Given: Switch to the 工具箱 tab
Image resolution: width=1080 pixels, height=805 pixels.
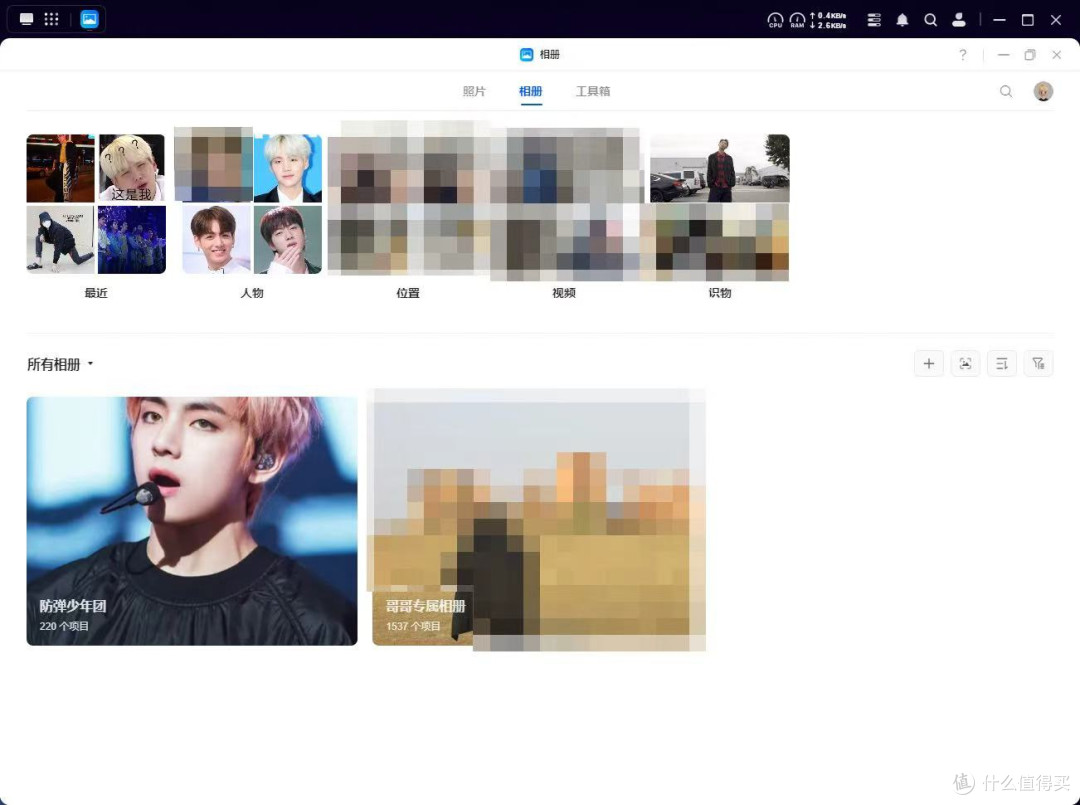Looking at the screenshot, I should pyautogui.click(x=593, y=91).
